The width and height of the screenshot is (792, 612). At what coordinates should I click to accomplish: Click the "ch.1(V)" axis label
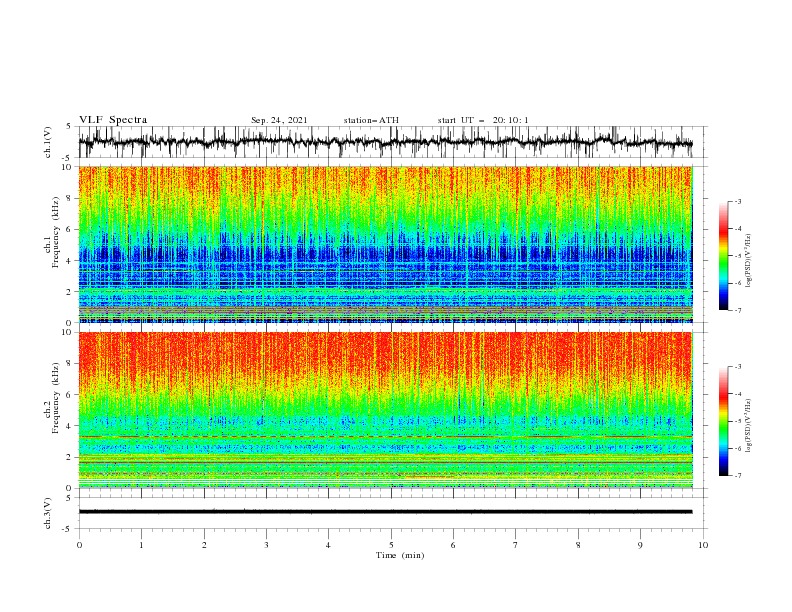coord(48,142)
